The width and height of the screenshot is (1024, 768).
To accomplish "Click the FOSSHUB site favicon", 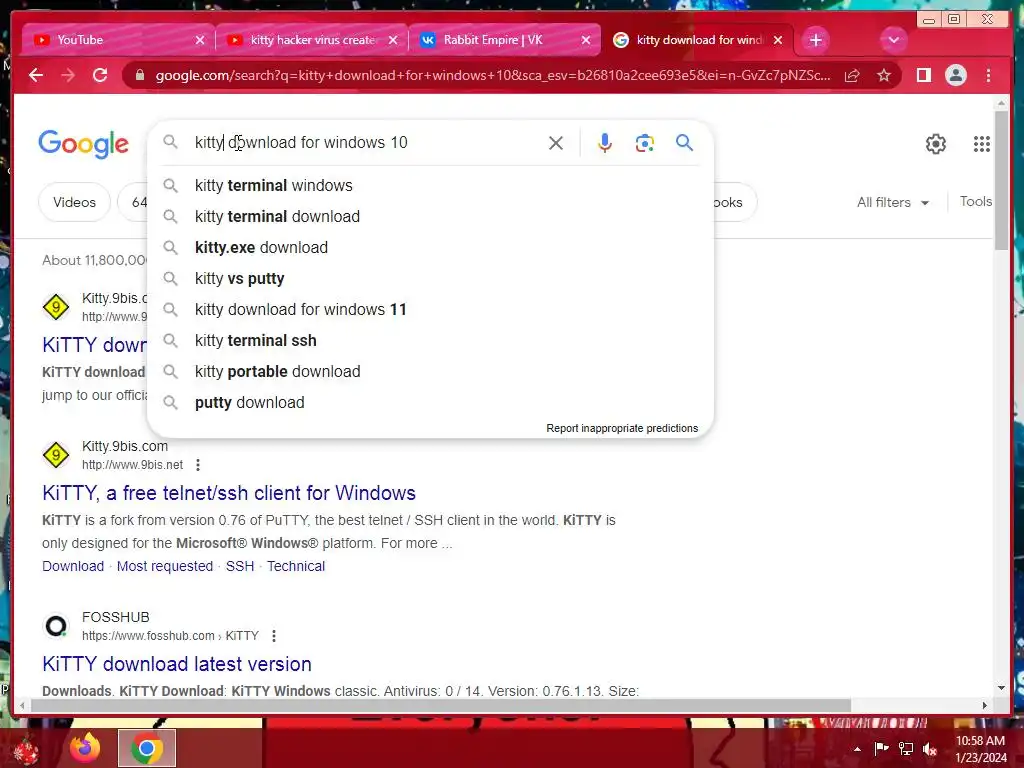I will (56, 626).
